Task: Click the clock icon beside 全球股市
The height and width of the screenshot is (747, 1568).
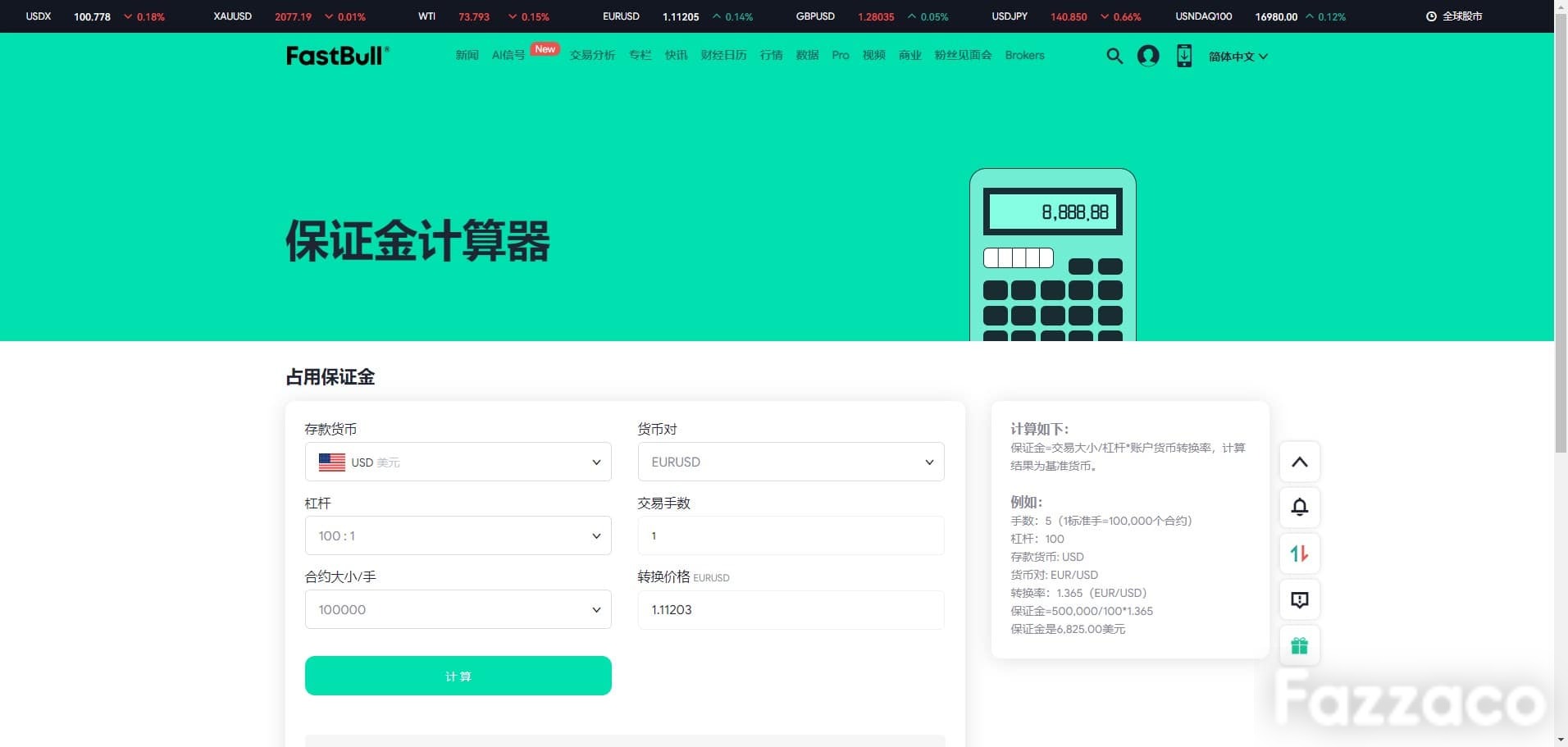Action: pos(1431,16)
